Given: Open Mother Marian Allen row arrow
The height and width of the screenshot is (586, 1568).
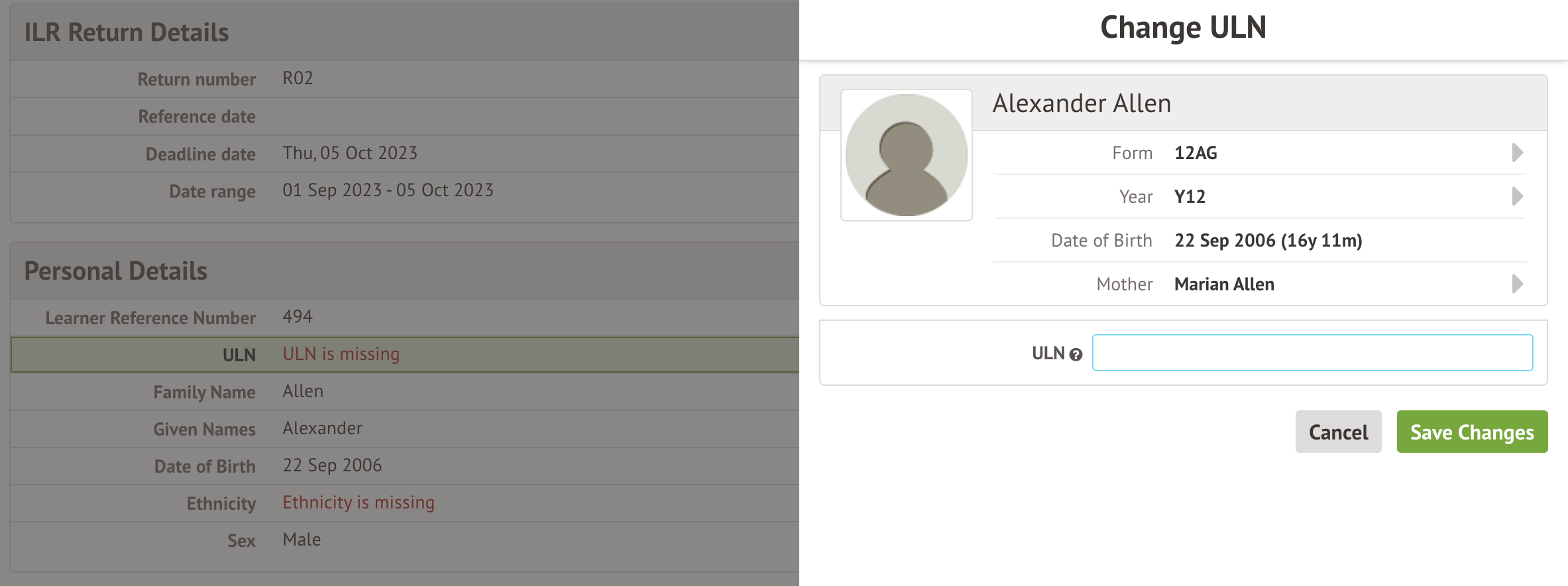Looking at the screenshot, I should point(1517,284).
